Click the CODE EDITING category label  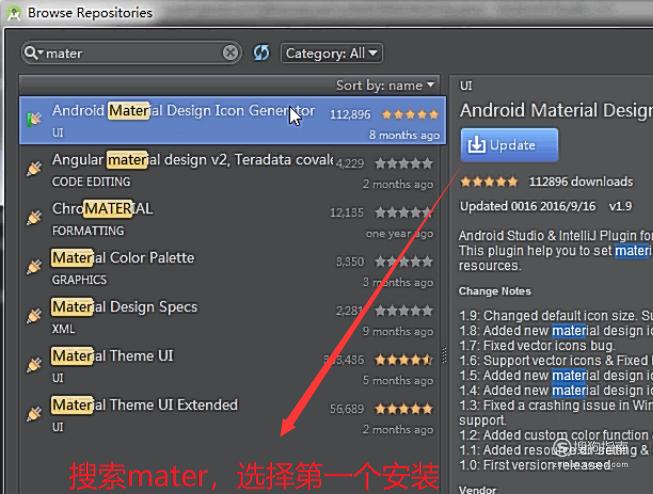click(91, 182)
